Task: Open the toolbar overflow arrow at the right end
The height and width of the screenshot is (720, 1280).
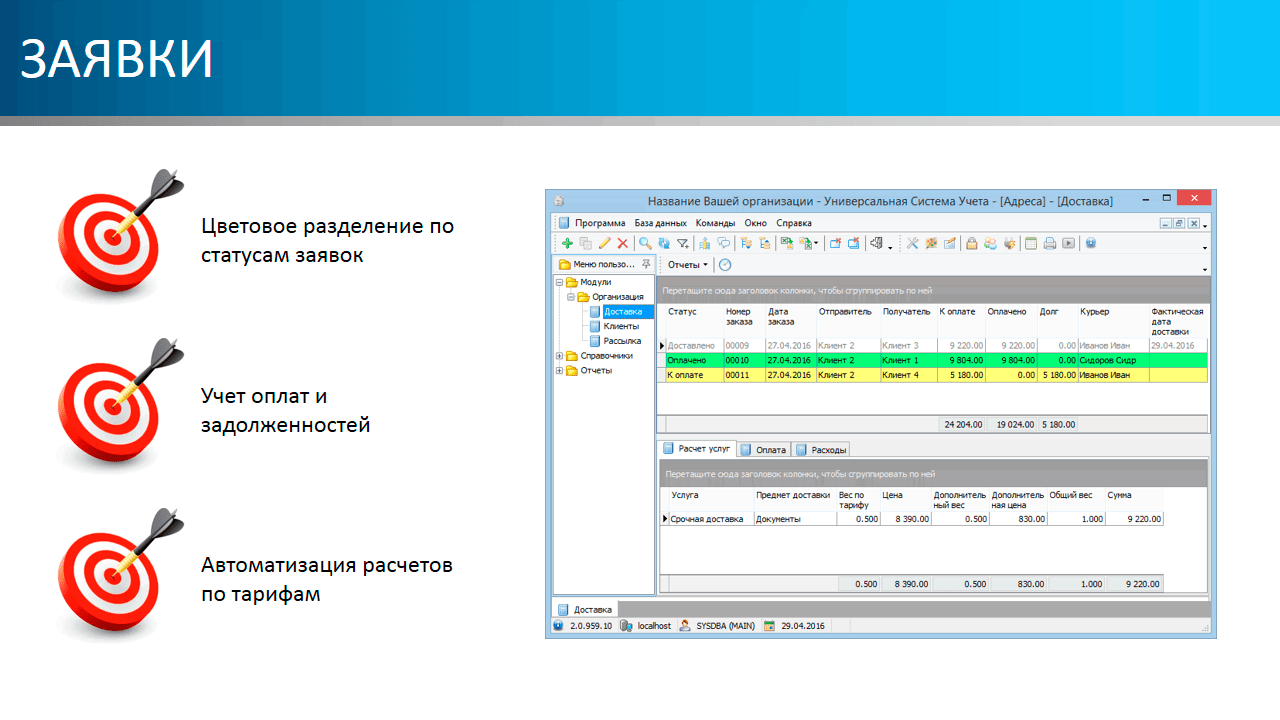Action: click(1204, 248)
